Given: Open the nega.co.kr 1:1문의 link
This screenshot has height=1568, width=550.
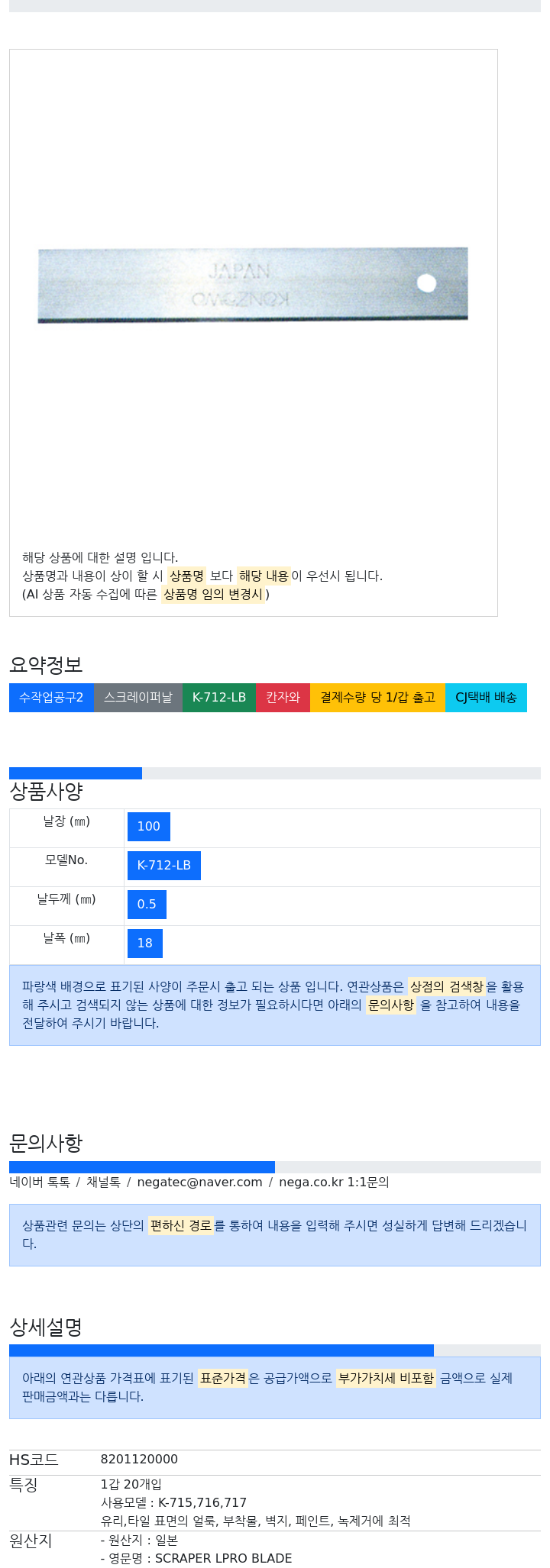Looking at the screenshot, I should (x=334, y=1182).
